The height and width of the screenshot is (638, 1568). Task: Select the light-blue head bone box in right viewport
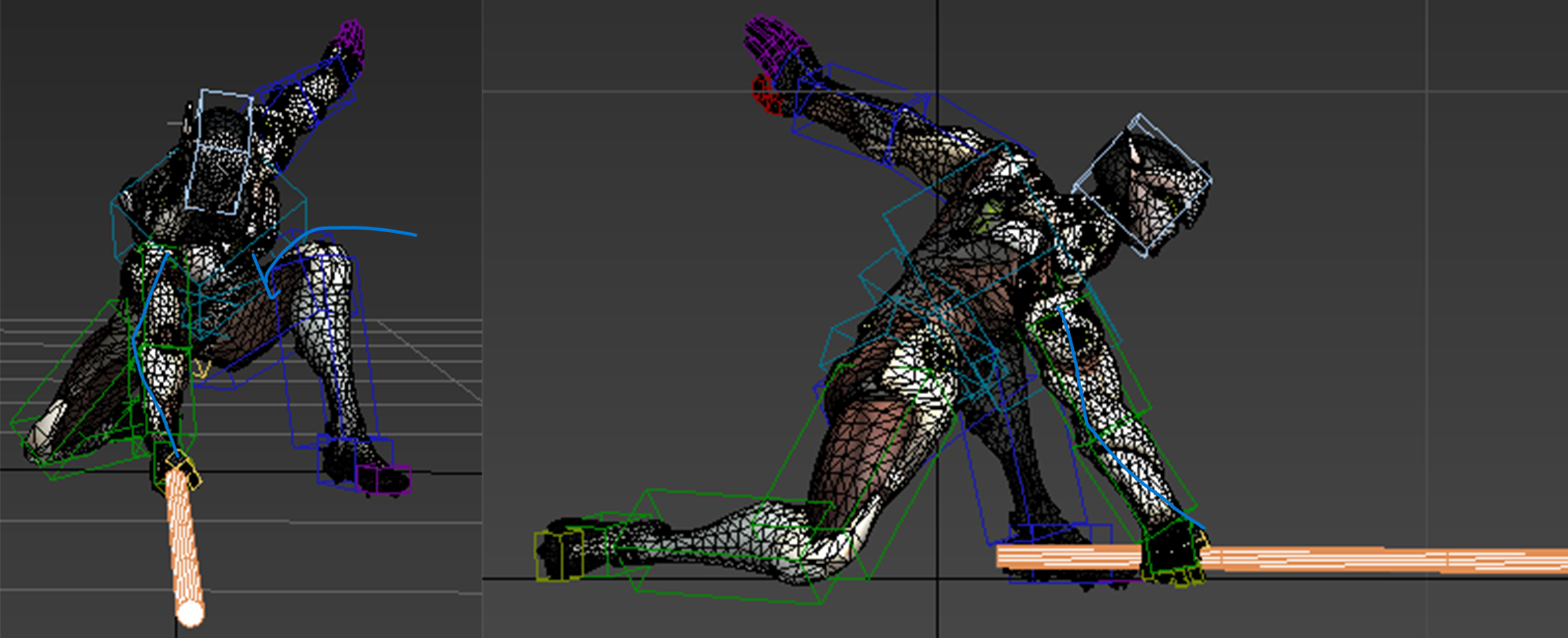pyautogui.click(x=1142, y=185)
